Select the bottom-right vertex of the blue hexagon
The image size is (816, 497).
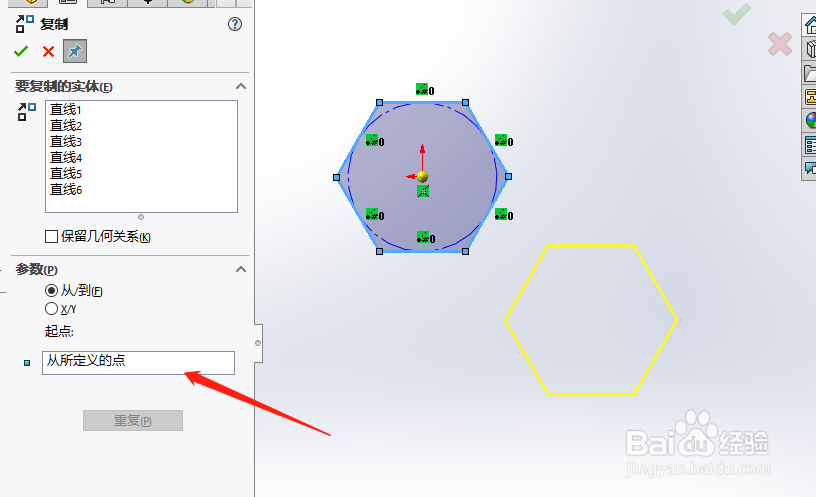tap(465, 251)
